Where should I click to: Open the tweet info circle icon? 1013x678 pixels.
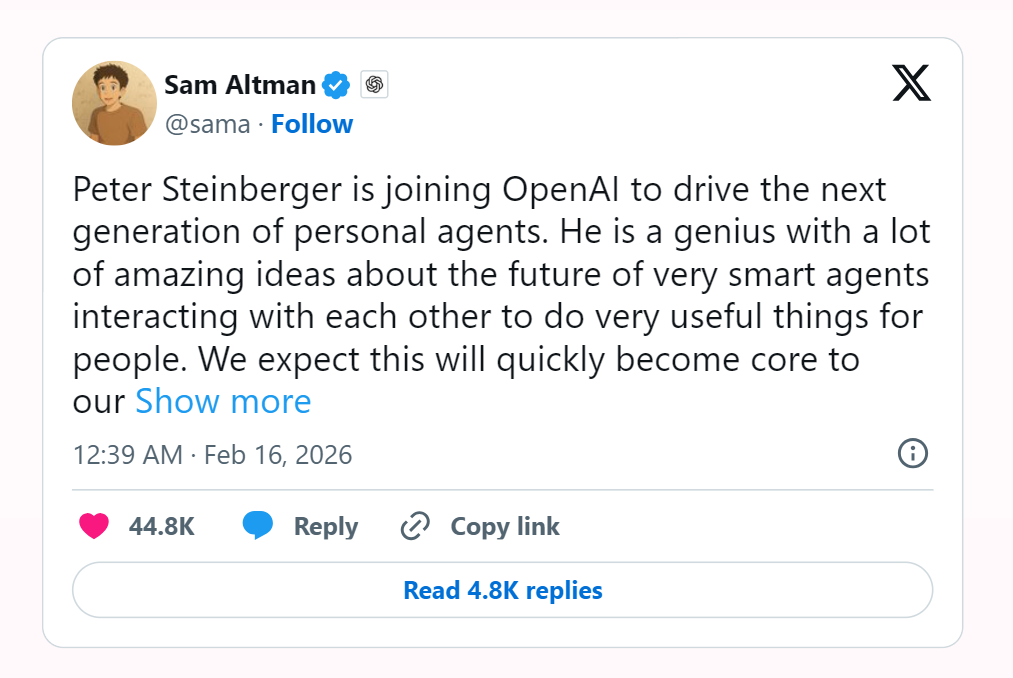coord(912,453)
